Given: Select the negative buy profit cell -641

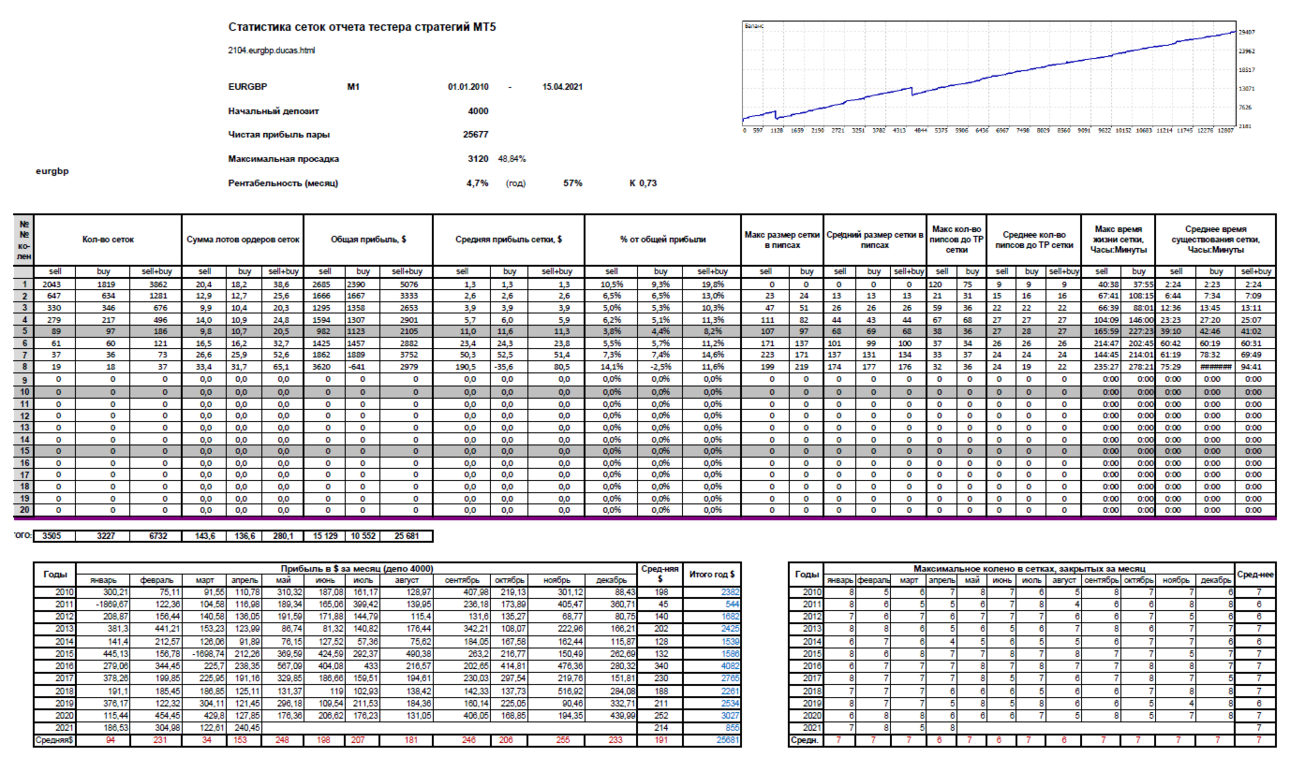Looking at the screenshot, I should (364, 368).
